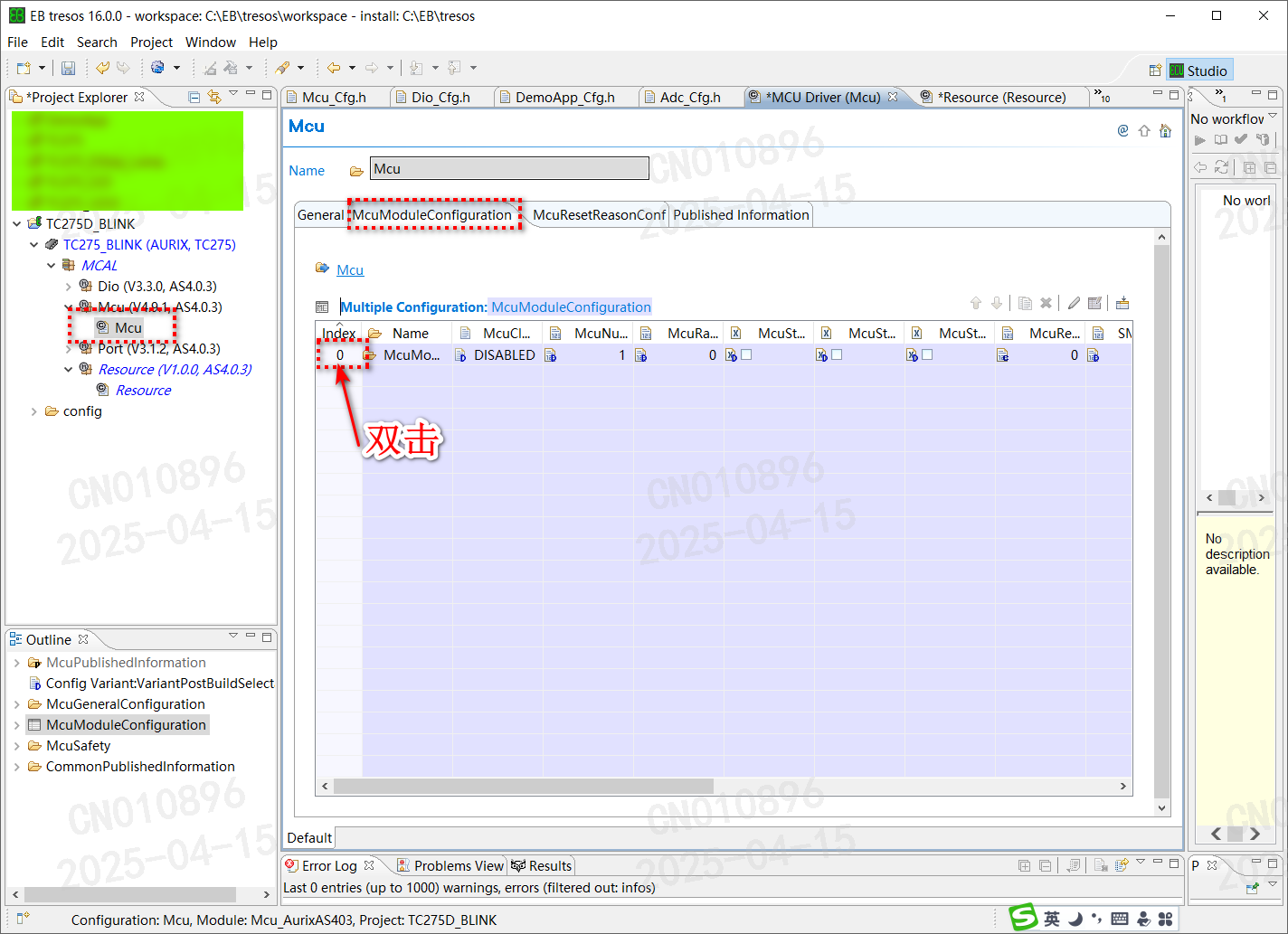Expand the Dio (V3.3.0, AS4.0.3) node
This screenshot has height=934, width=1288.
click(x=69, y=287)
